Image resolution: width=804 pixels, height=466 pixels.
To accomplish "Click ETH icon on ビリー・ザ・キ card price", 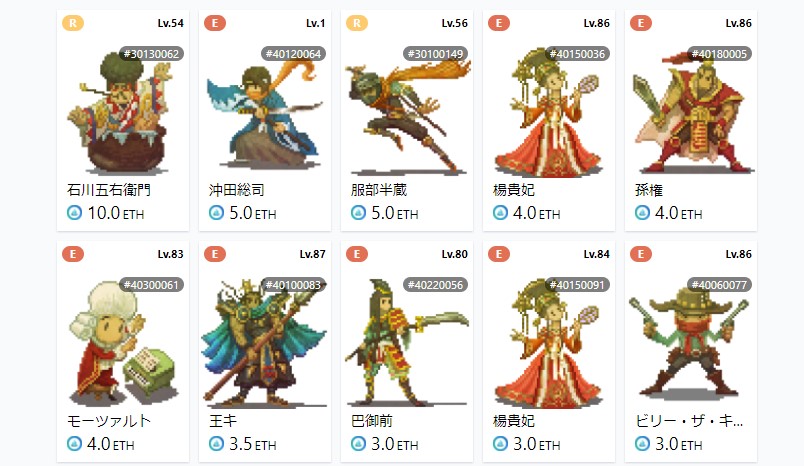I will click(x=642, y=443).
